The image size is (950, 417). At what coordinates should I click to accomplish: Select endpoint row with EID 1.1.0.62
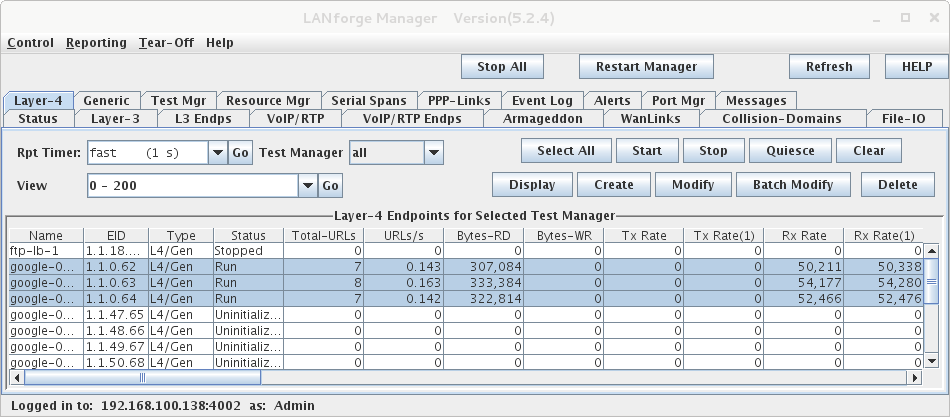coord(466,267)
